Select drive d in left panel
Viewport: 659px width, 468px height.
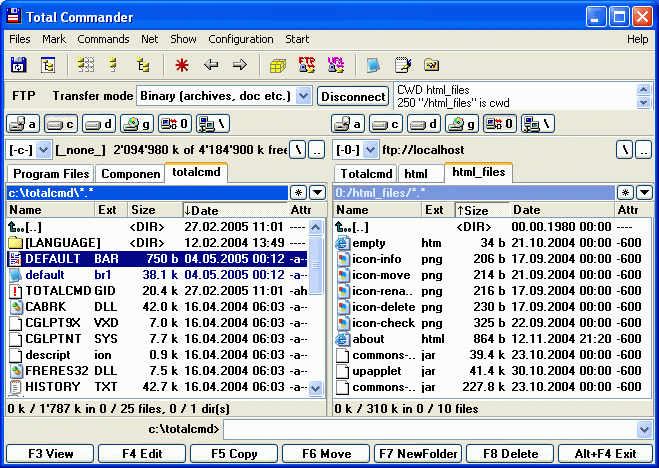pyautogui.click(x=99, y=124)
